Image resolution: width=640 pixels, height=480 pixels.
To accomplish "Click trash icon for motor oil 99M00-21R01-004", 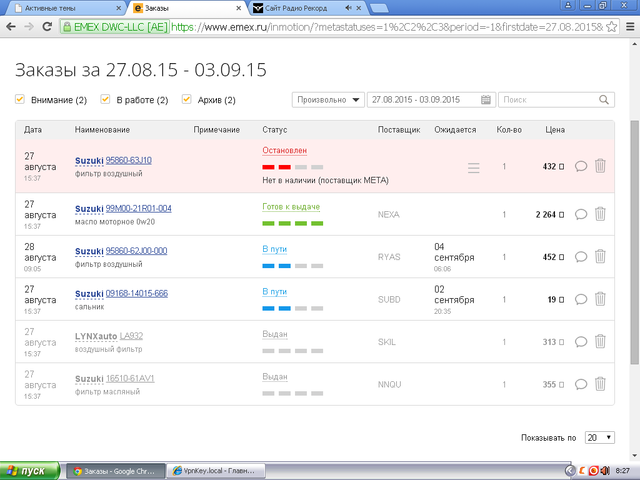I will coord(600,213).
